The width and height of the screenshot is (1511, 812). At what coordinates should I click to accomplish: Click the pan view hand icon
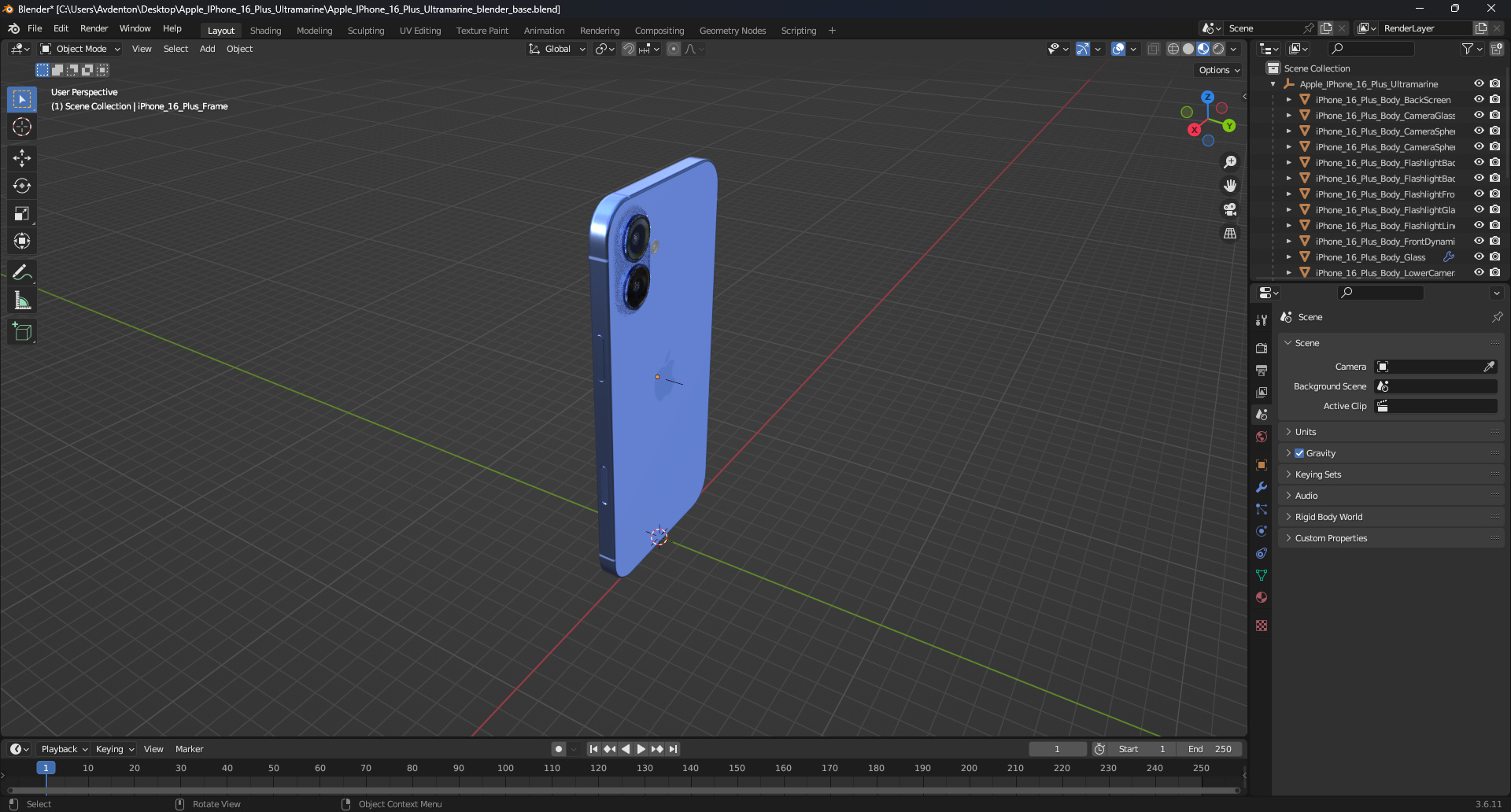[x=1230, y=186]
